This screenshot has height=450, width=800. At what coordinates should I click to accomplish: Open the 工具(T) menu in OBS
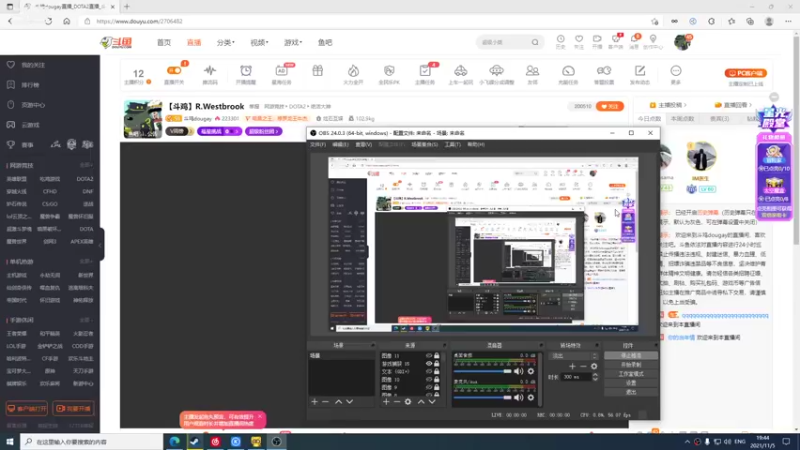click(452, 145)
